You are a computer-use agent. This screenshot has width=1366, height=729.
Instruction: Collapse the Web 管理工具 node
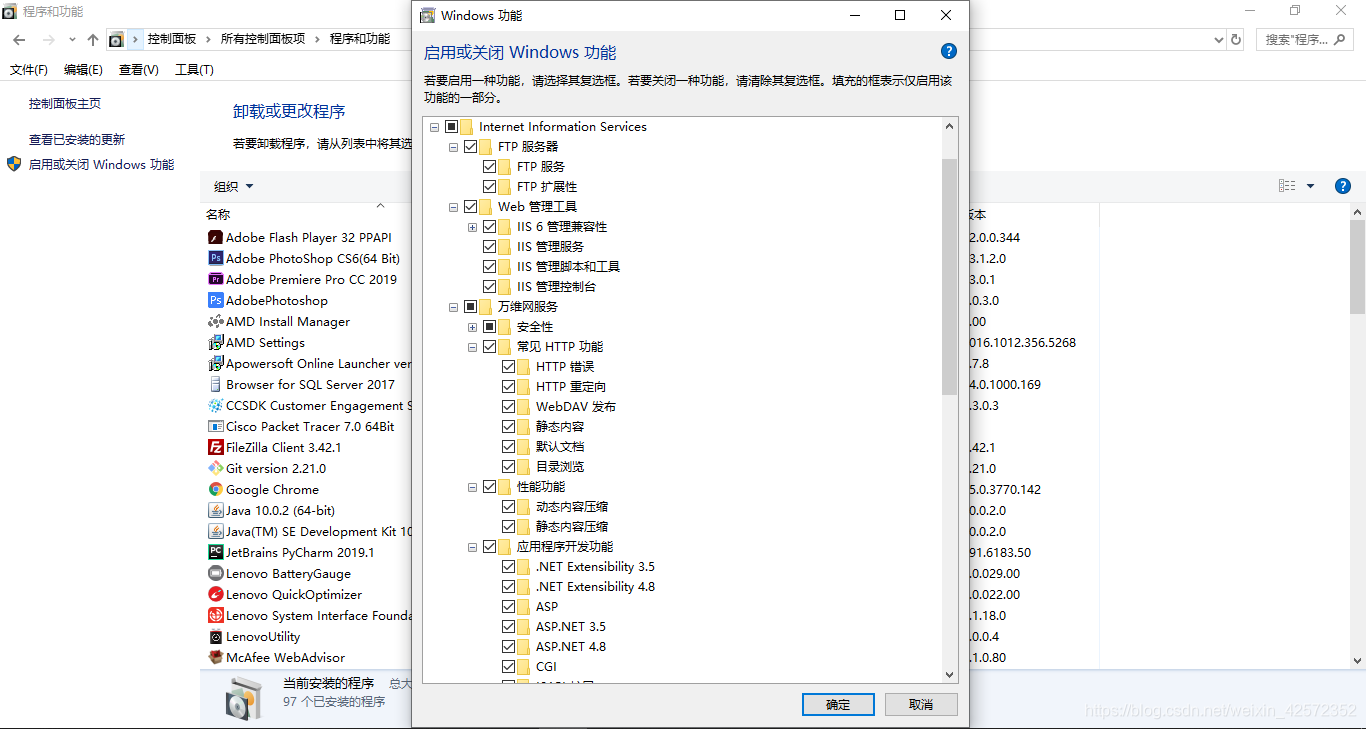click(453, 207)
